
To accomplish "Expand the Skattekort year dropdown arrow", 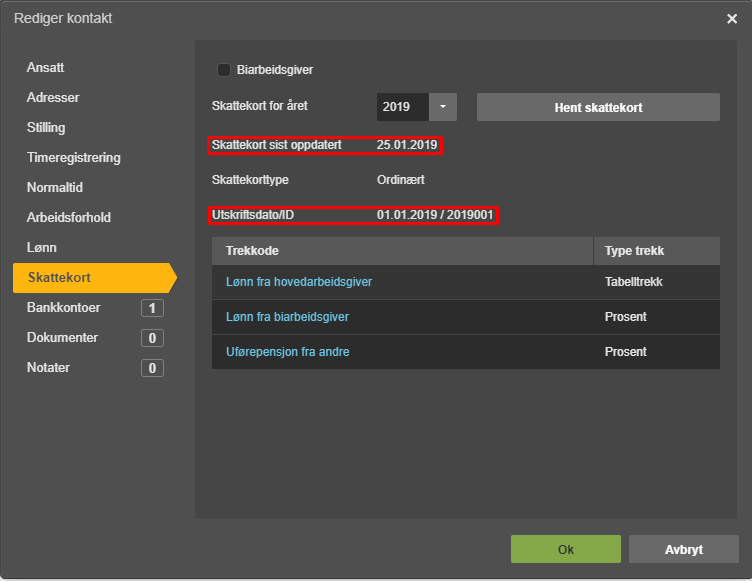I will 443,107.
